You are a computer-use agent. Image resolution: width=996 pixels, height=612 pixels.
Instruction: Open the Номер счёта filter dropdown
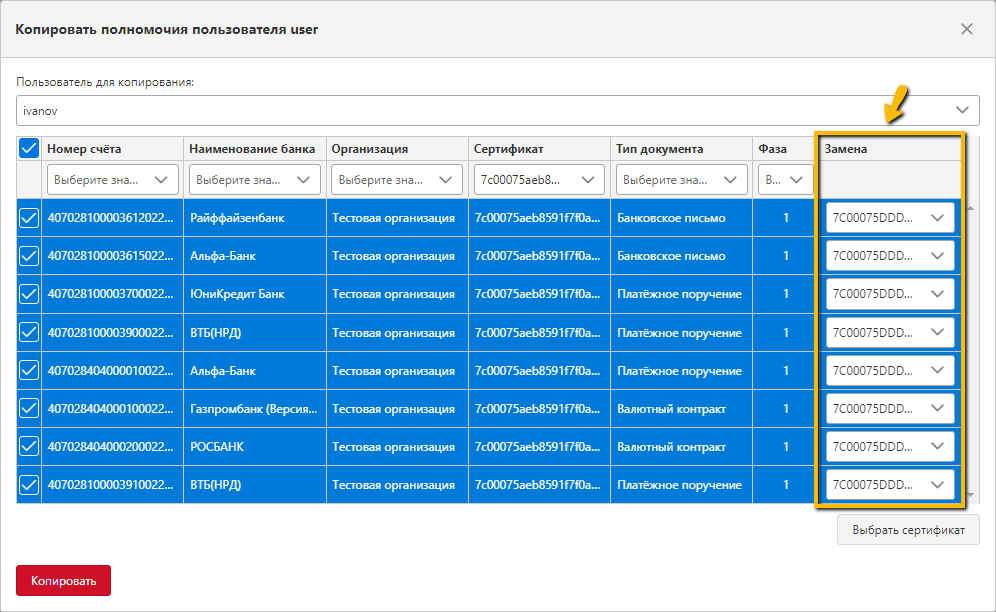point(112,180)
